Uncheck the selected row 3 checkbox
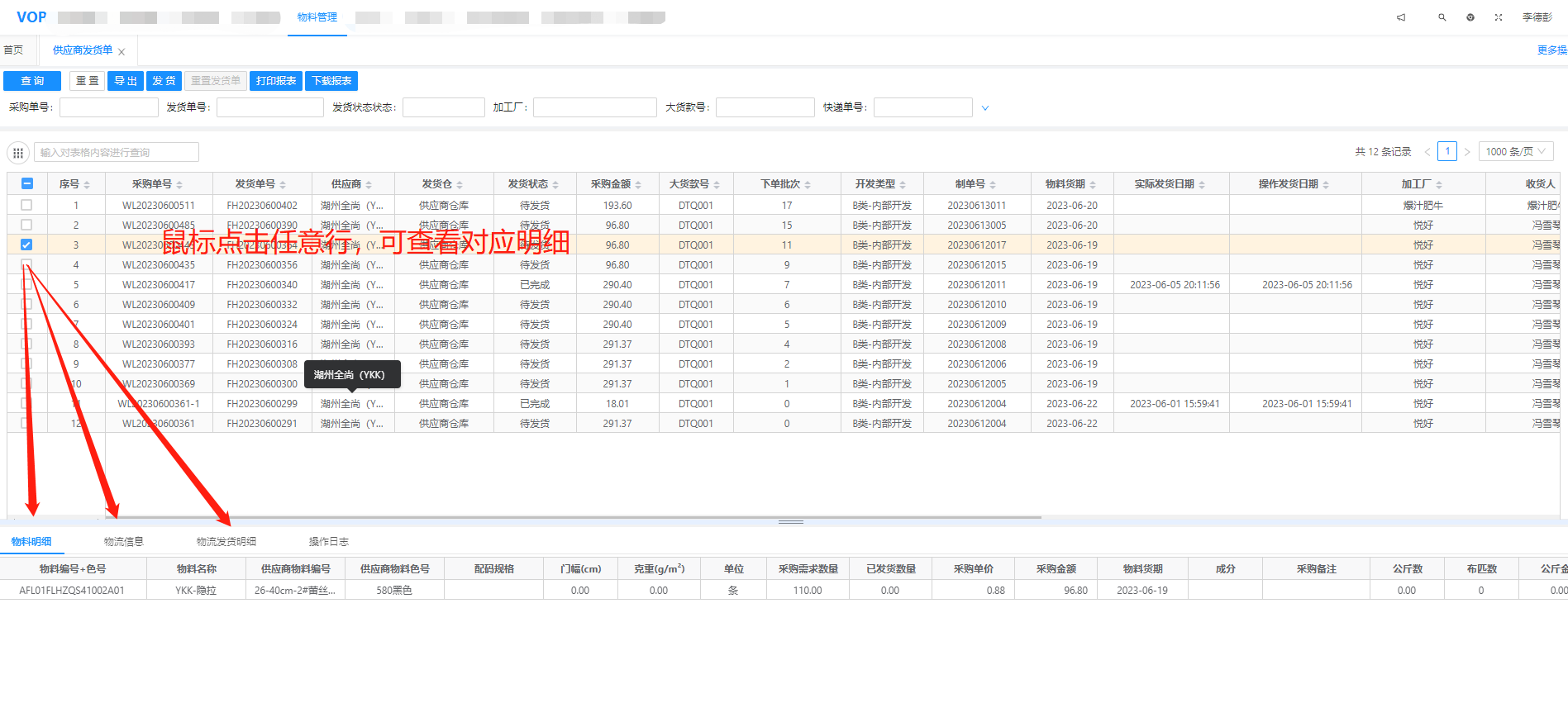The height and width of the screenshot is (703, 1568). [x=26, y=245]
